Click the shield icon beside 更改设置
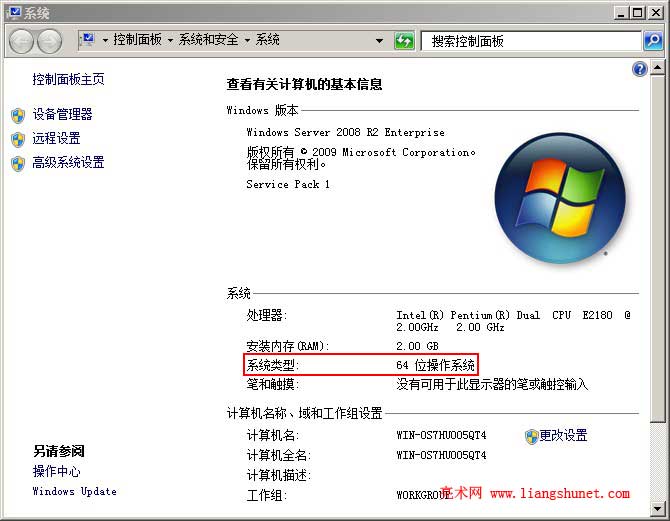670x521 pixels. tap(531, 436)
